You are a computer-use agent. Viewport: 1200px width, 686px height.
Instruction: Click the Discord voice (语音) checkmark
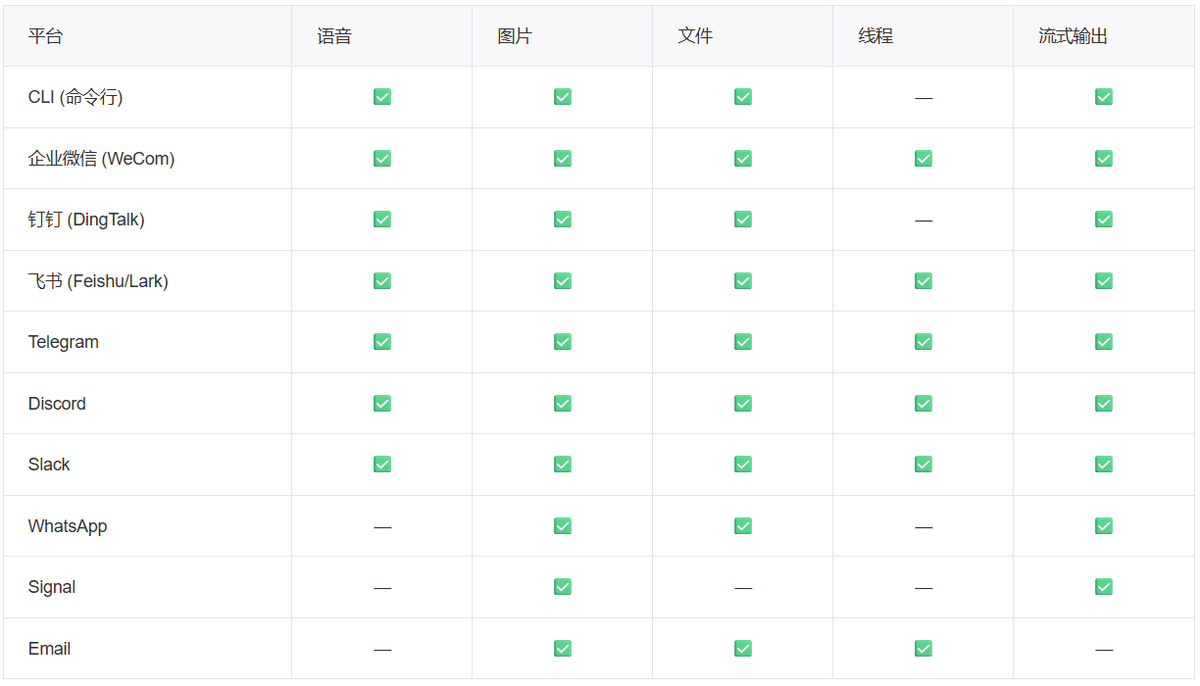point(382,403)
